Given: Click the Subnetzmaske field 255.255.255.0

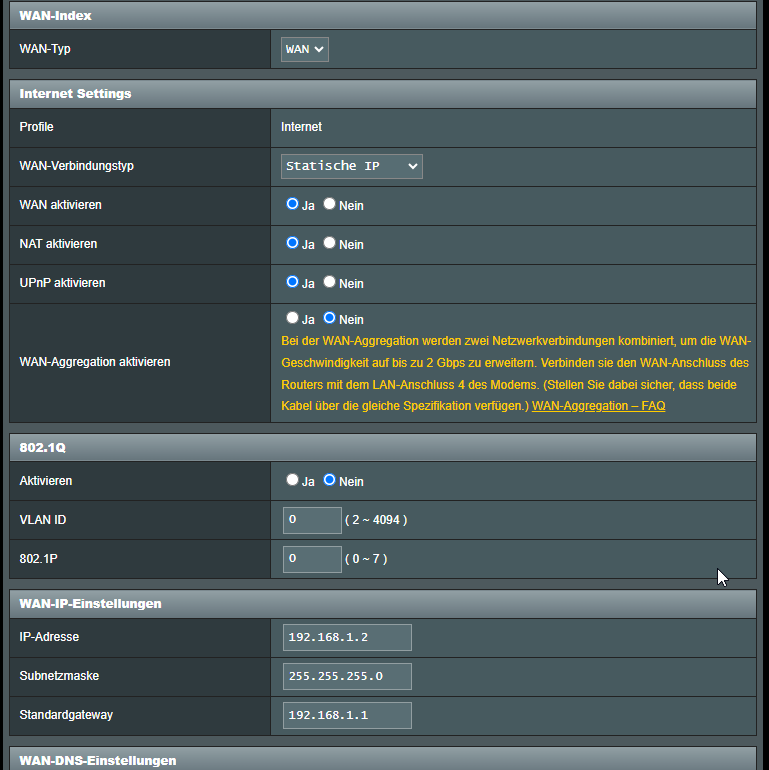Looking at the screenshot, I should pyautogui.click(x=347, y=676).
